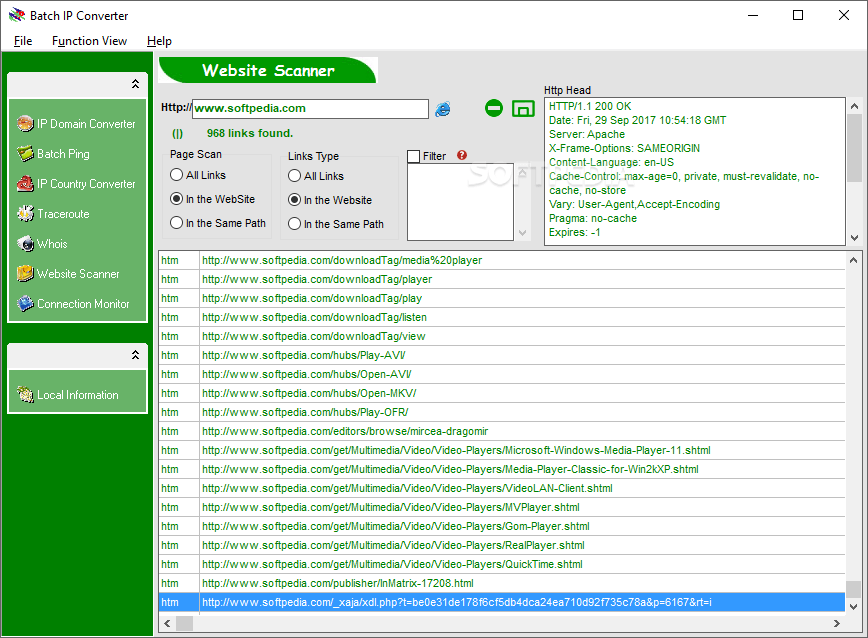Collapse the Local Information sidebar panel

(135, 355)
